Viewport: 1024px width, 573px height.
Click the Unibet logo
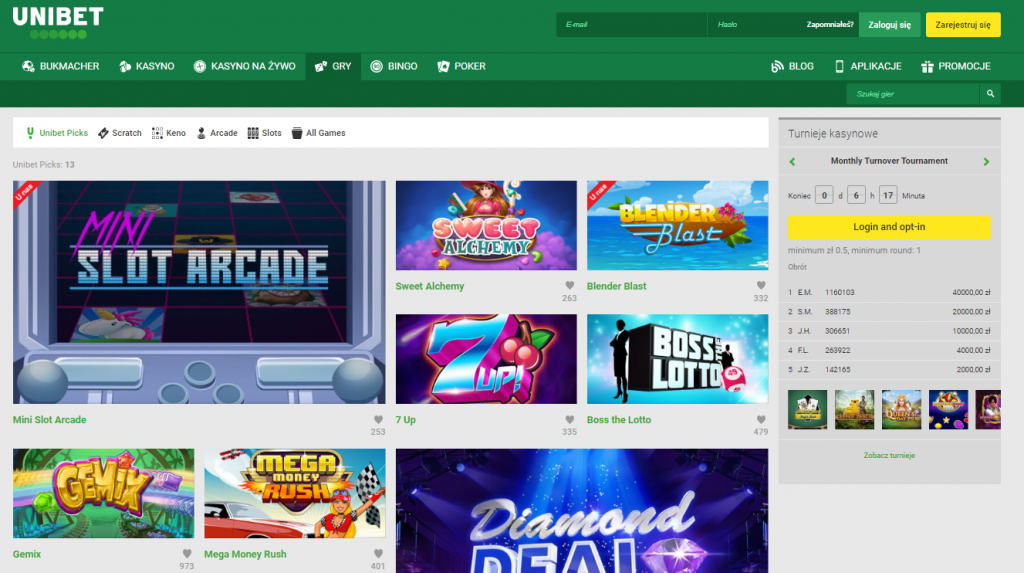(x=57, y=23)
